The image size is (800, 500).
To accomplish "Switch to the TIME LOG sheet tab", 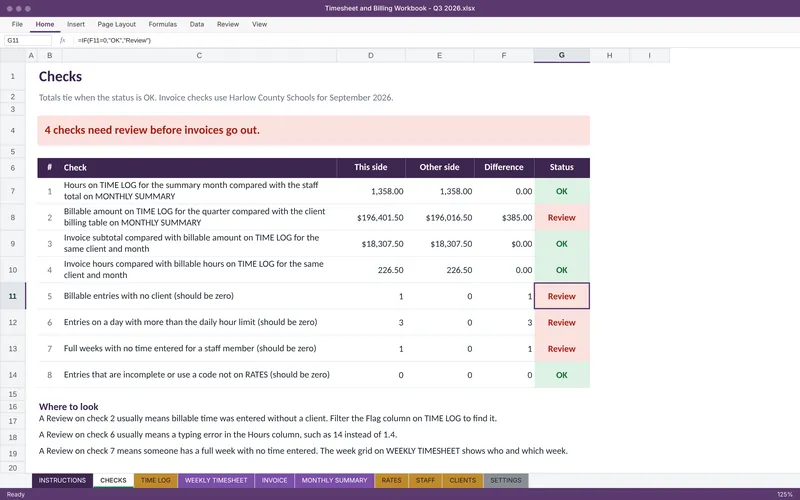I will pos(156,480).
